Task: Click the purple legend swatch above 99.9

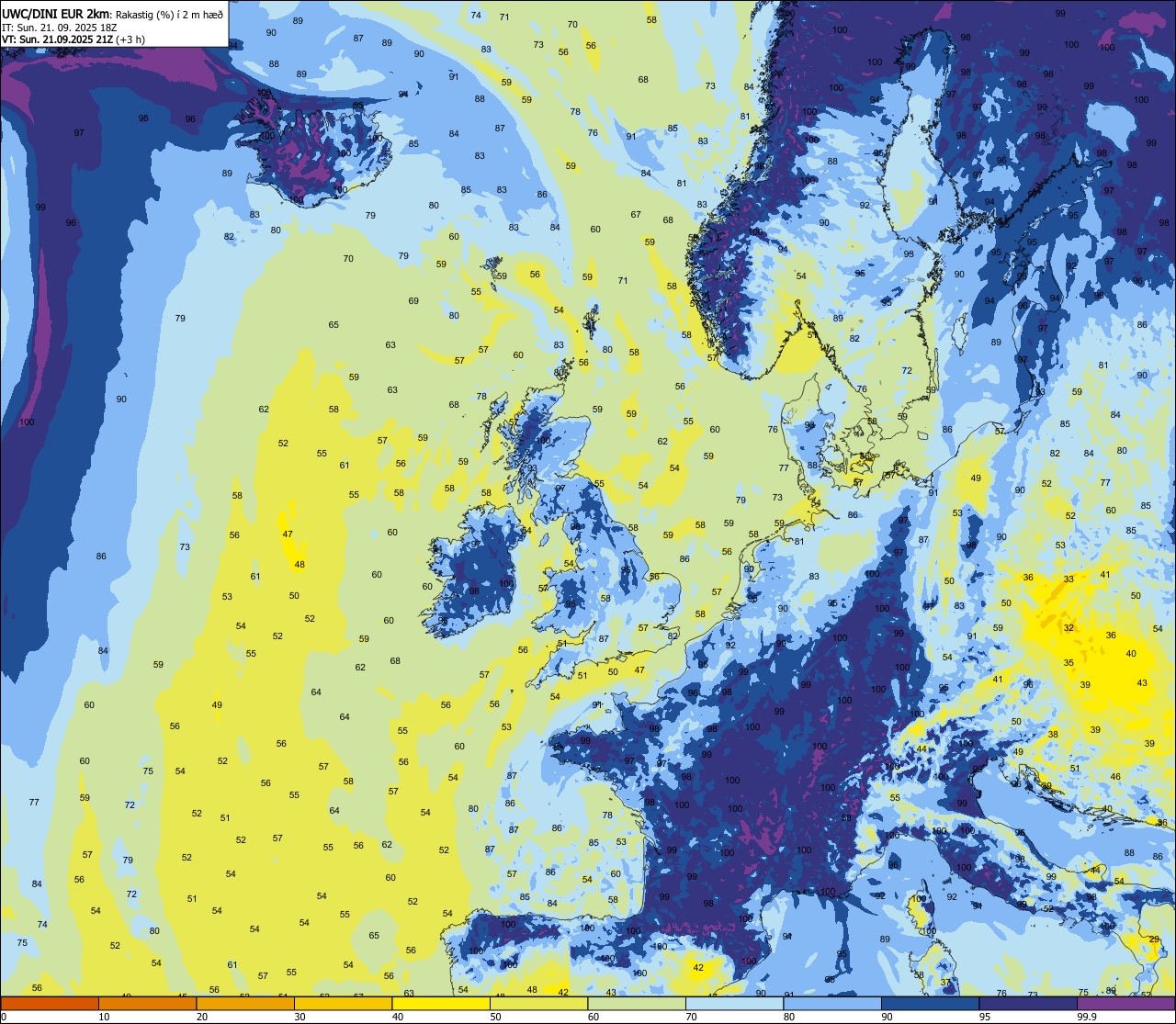Action: click(x=1125, y=1004)
